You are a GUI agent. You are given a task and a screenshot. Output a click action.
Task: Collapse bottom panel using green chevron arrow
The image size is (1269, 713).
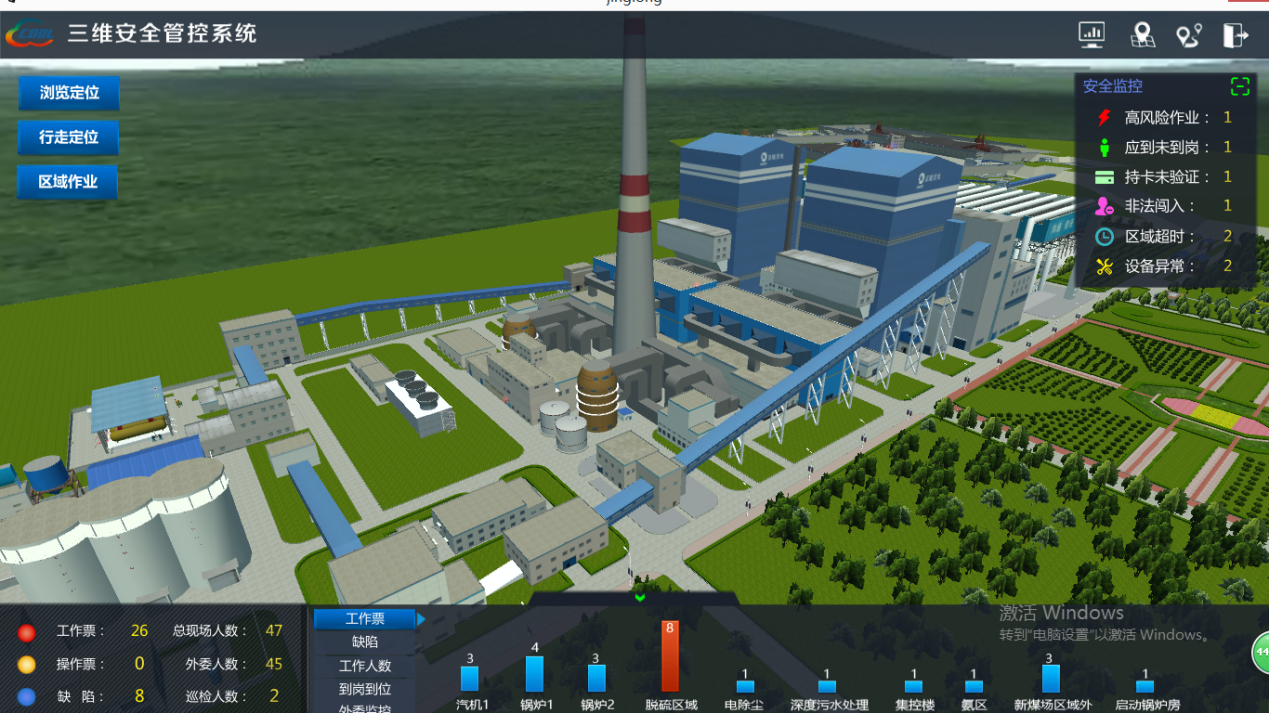pos(640,598)
